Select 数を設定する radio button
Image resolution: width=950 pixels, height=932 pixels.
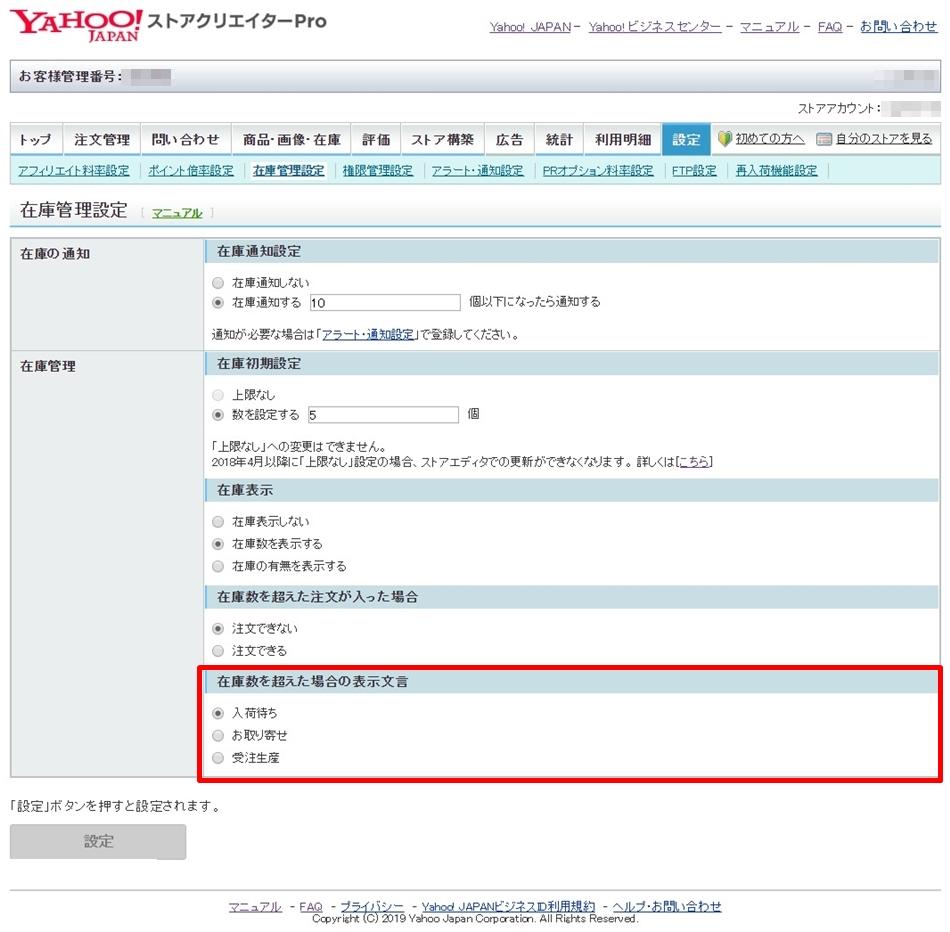pyautogui.click(x=218, y=415)
